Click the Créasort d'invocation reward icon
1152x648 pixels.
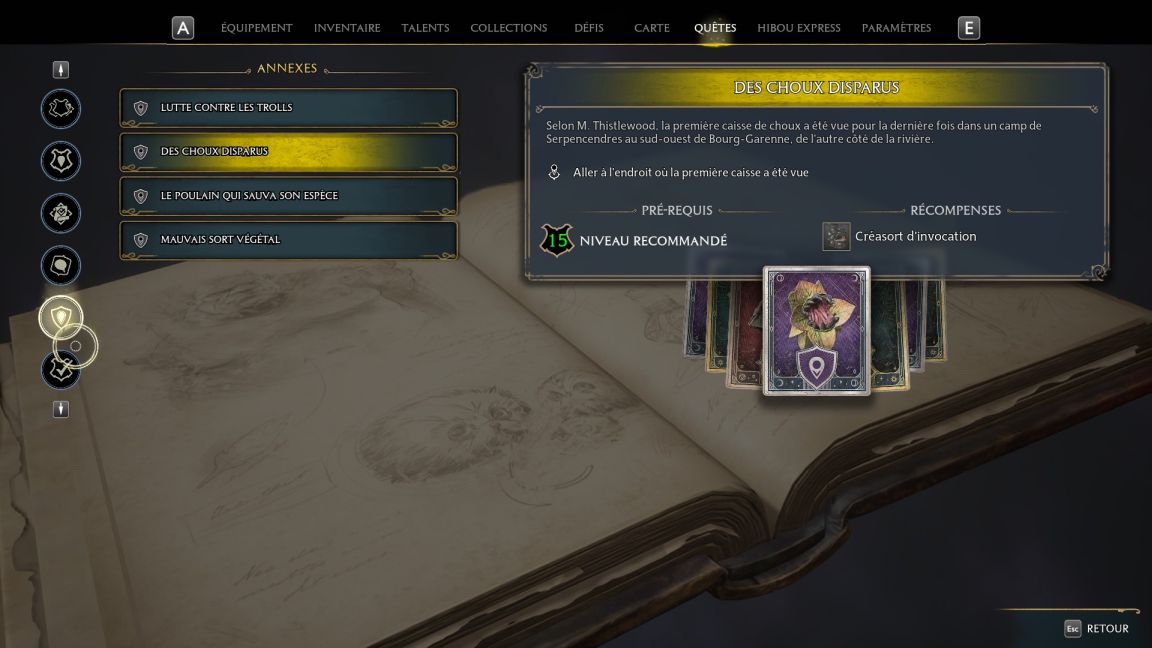point(836,237)
